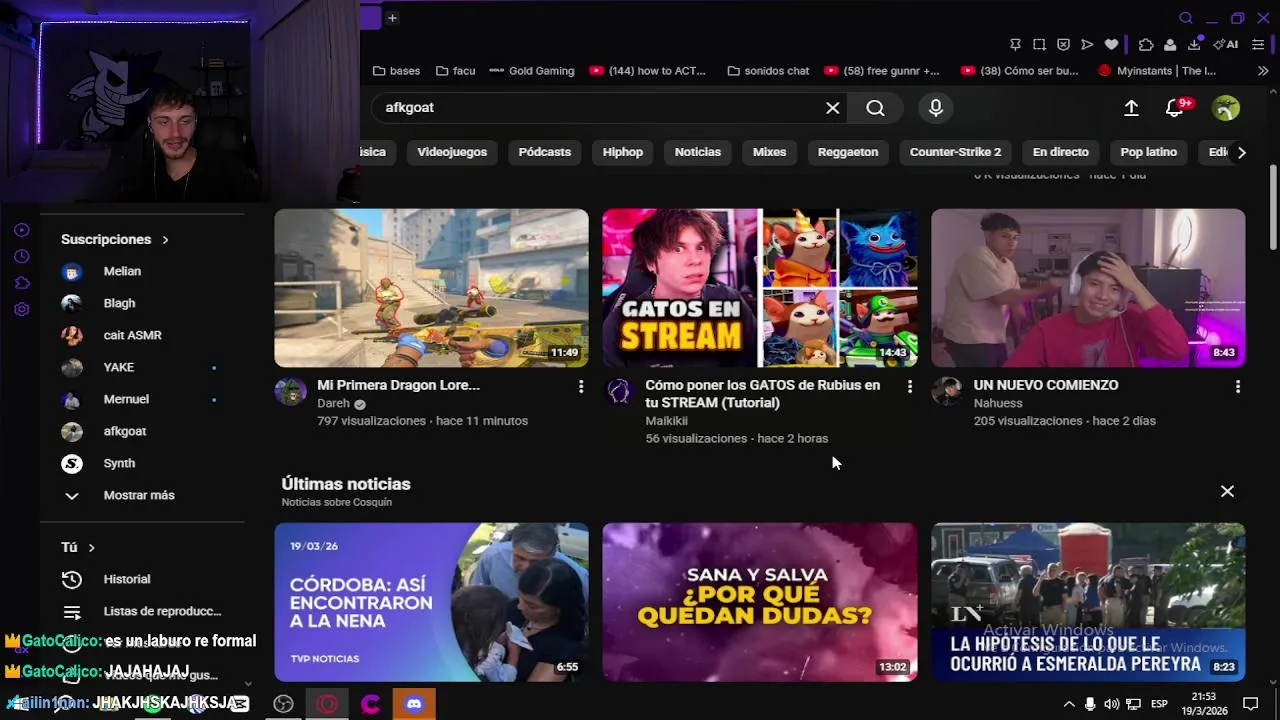Open browser tab search magnifier
The image size is (1280, 720).
click(1186, 18)
